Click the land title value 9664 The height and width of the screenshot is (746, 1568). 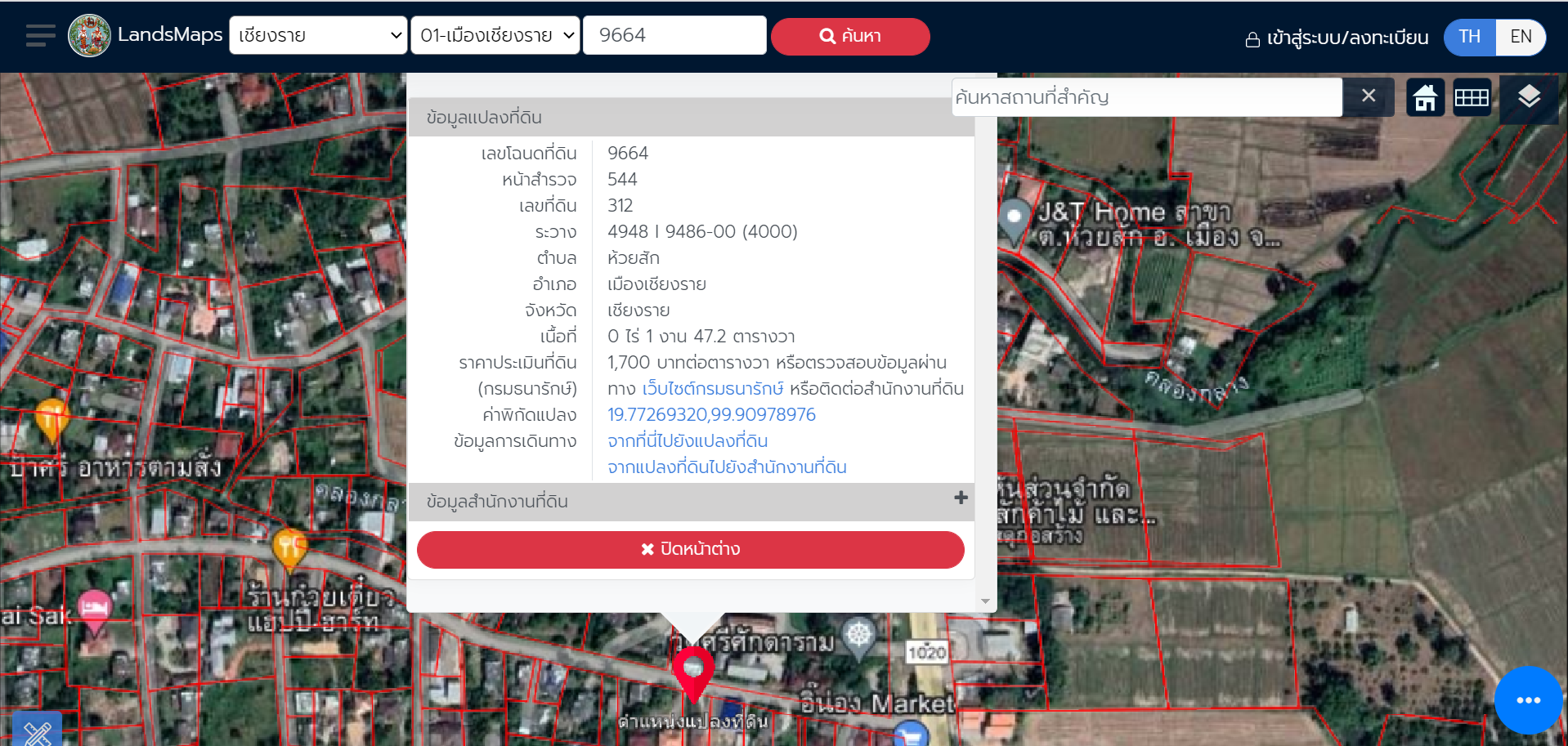(x=628, y=153)
